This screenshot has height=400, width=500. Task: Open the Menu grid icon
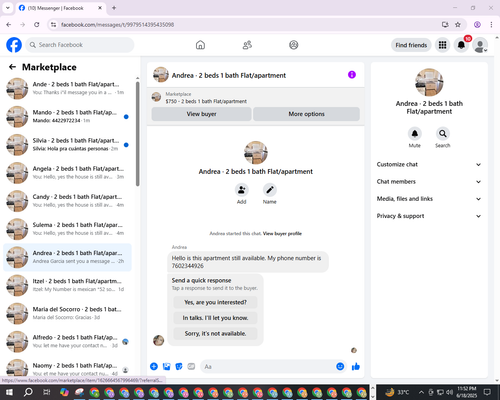coord(442,45)
